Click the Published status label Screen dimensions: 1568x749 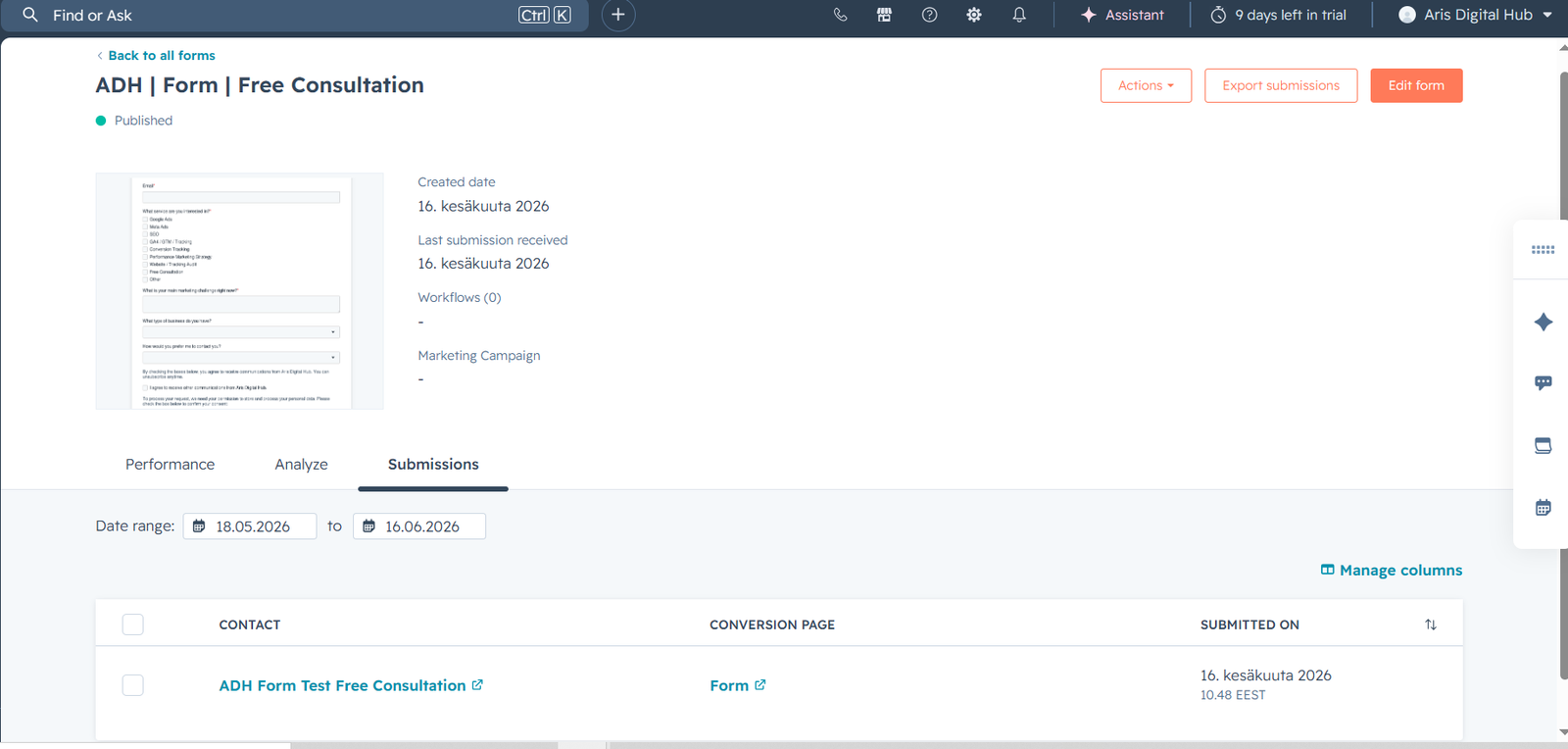point(143,121)
